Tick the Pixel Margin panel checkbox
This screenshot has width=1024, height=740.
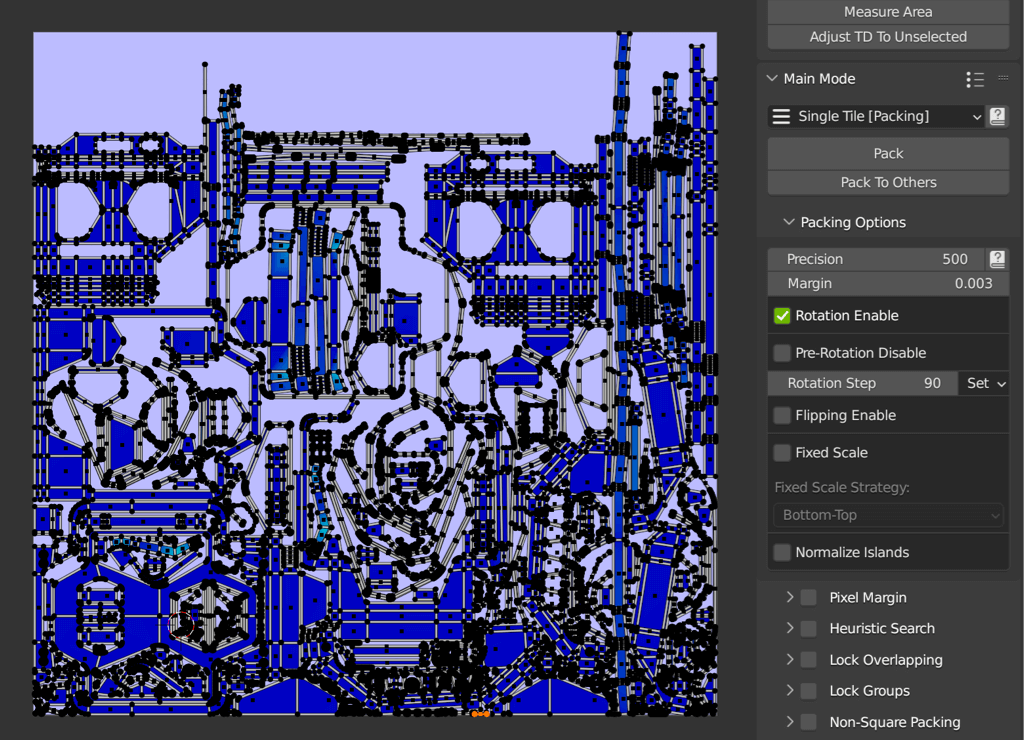pyautogui.click(x=808, y=598)
